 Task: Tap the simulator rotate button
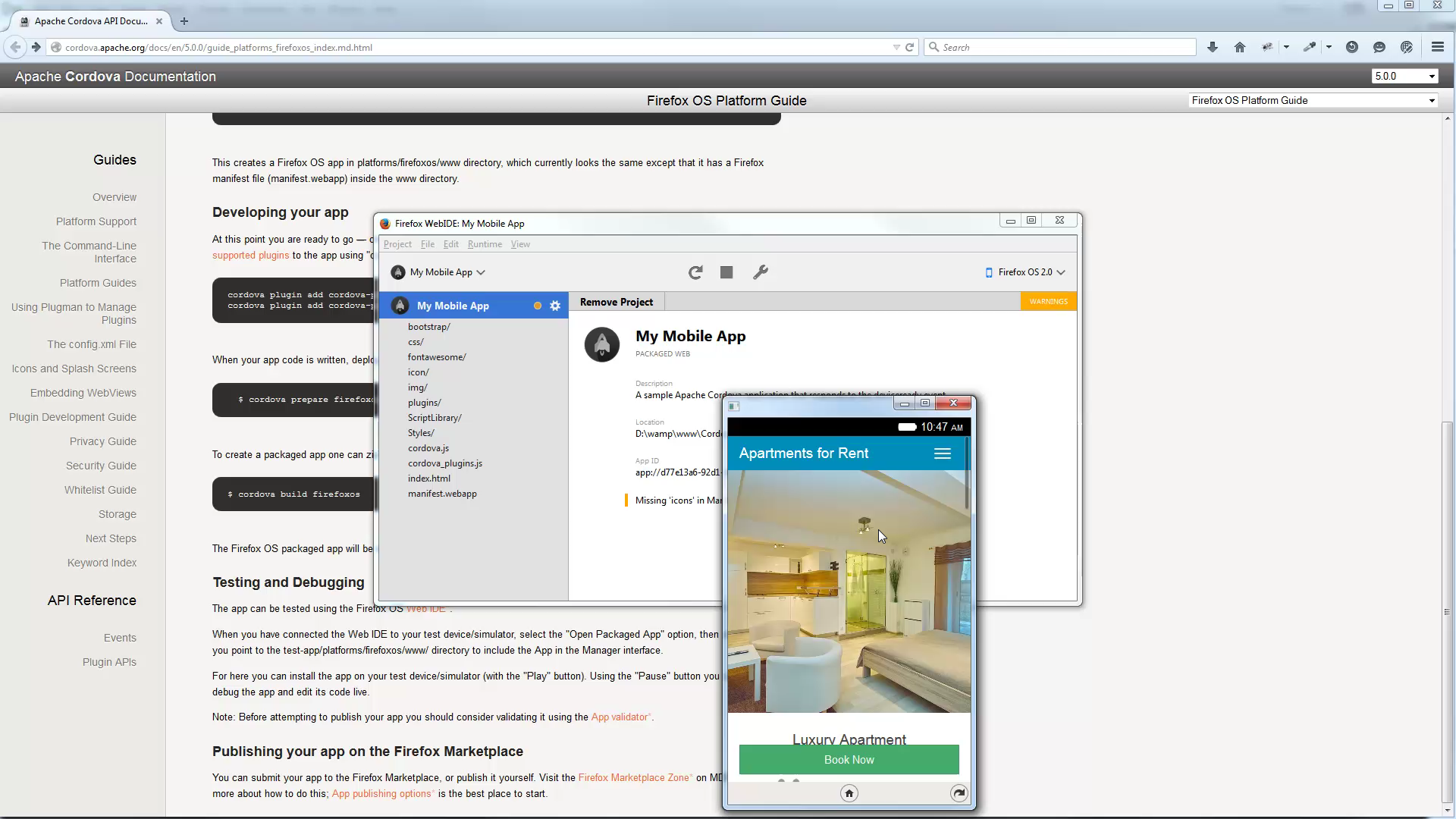(x=959, y=793)
